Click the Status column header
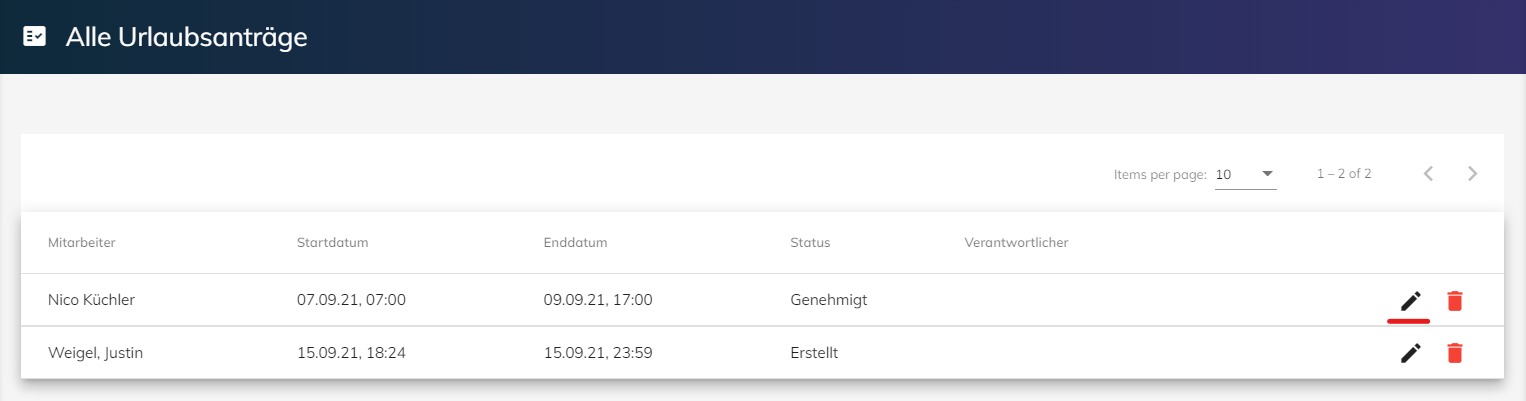Screen dimensions: 1526x401 tap(810, 243)
